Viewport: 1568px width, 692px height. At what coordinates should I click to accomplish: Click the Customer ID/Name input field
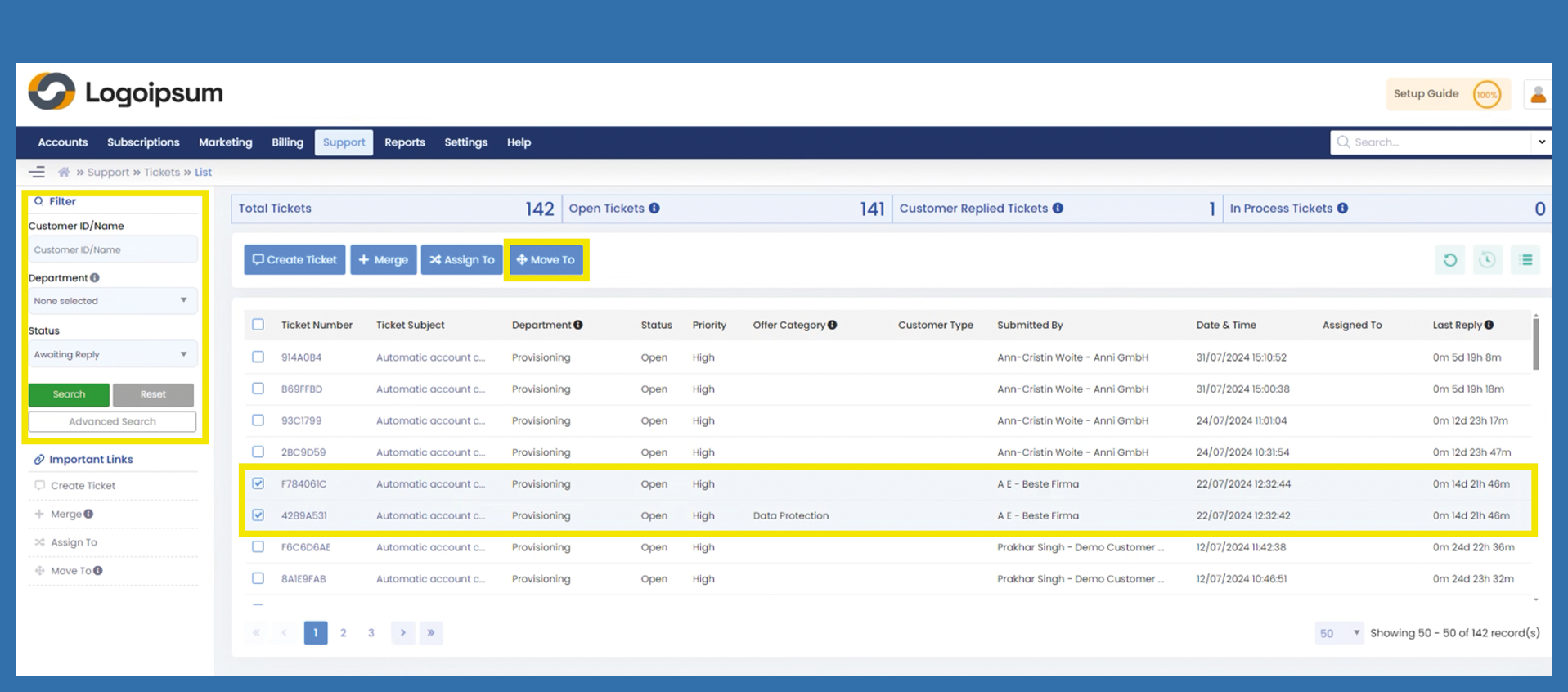coord(112,250)
